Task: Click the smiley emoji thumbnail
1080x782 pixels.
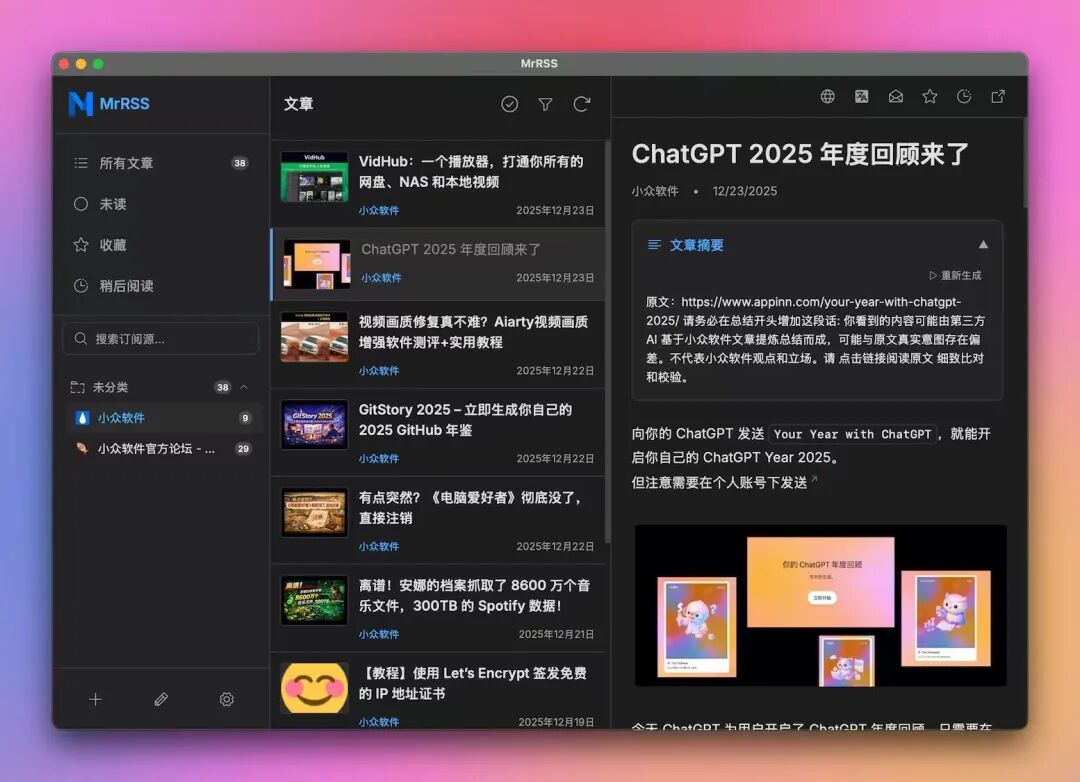Action: (315, 688)
